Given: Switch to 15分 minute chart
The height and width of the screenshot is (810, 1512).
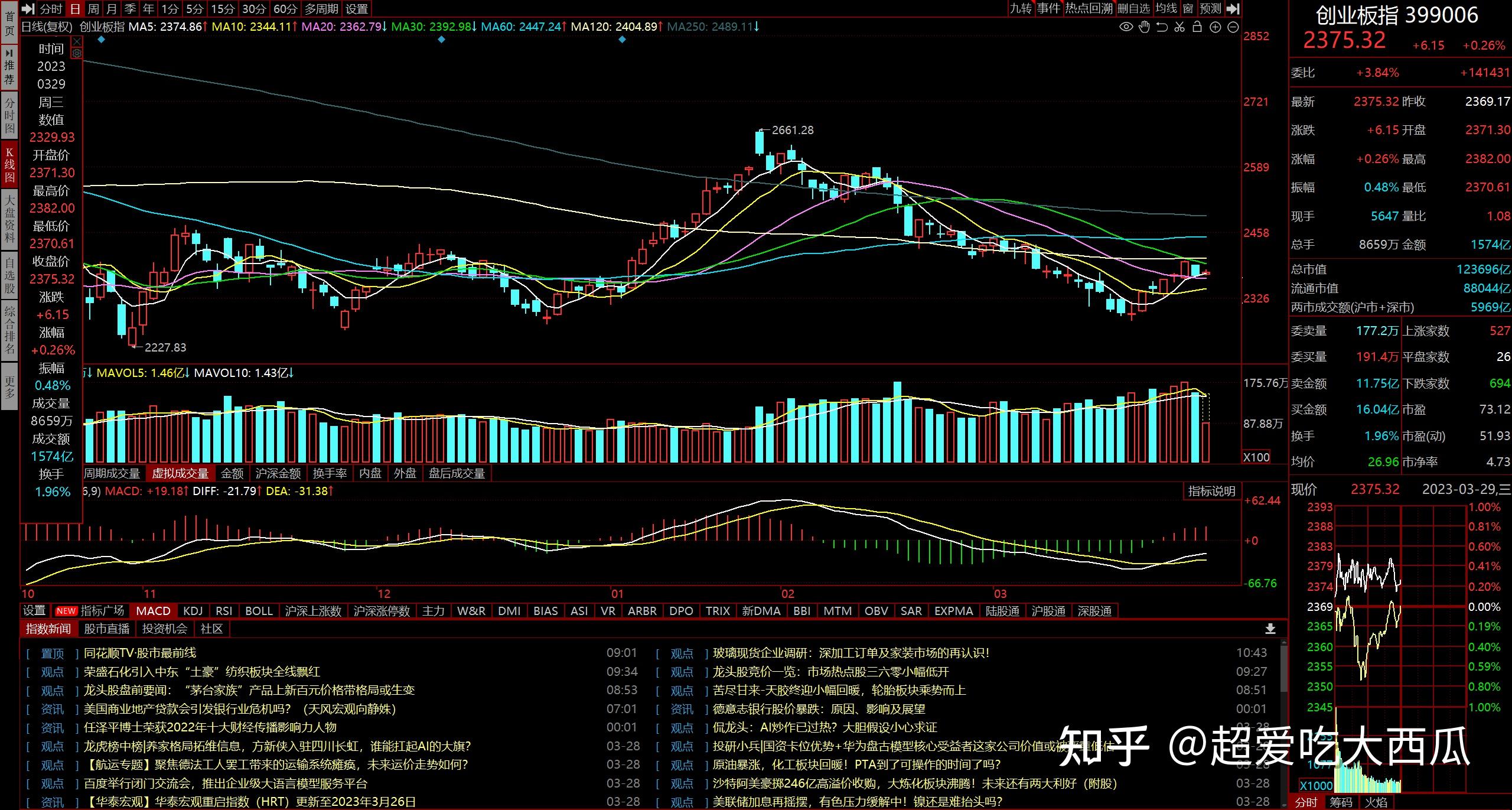Looking at the screenshot, I should coord(223,9).
